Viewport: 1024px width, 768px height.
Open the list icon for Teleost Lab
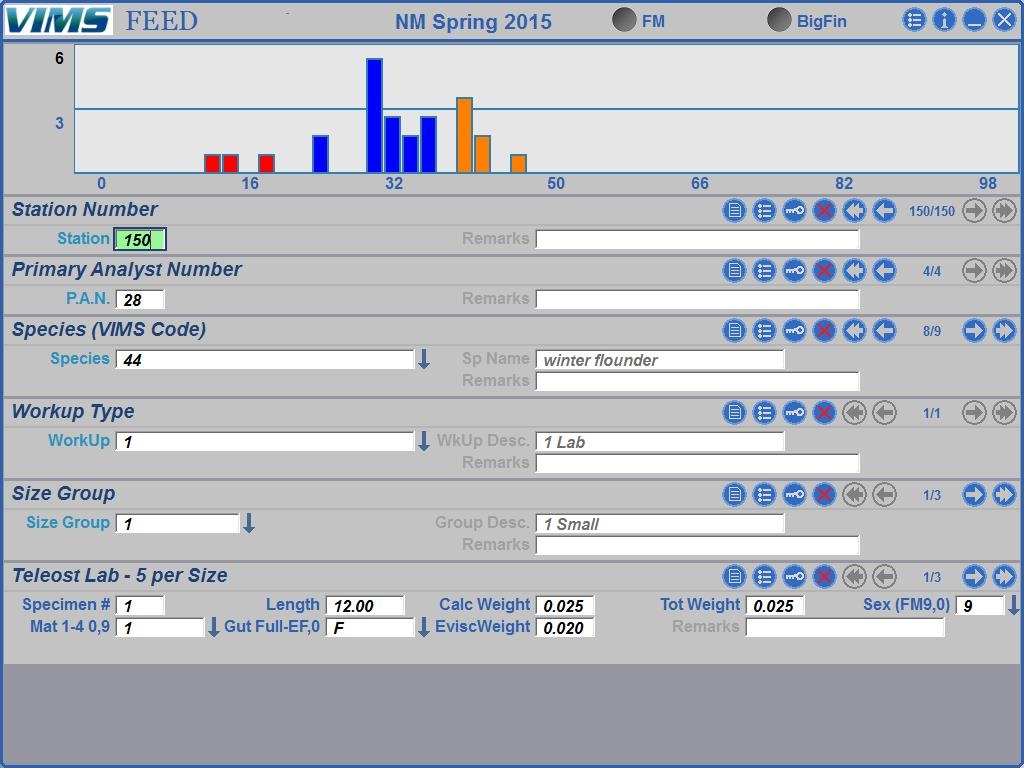pyautogui.click(x=764, y=577)
